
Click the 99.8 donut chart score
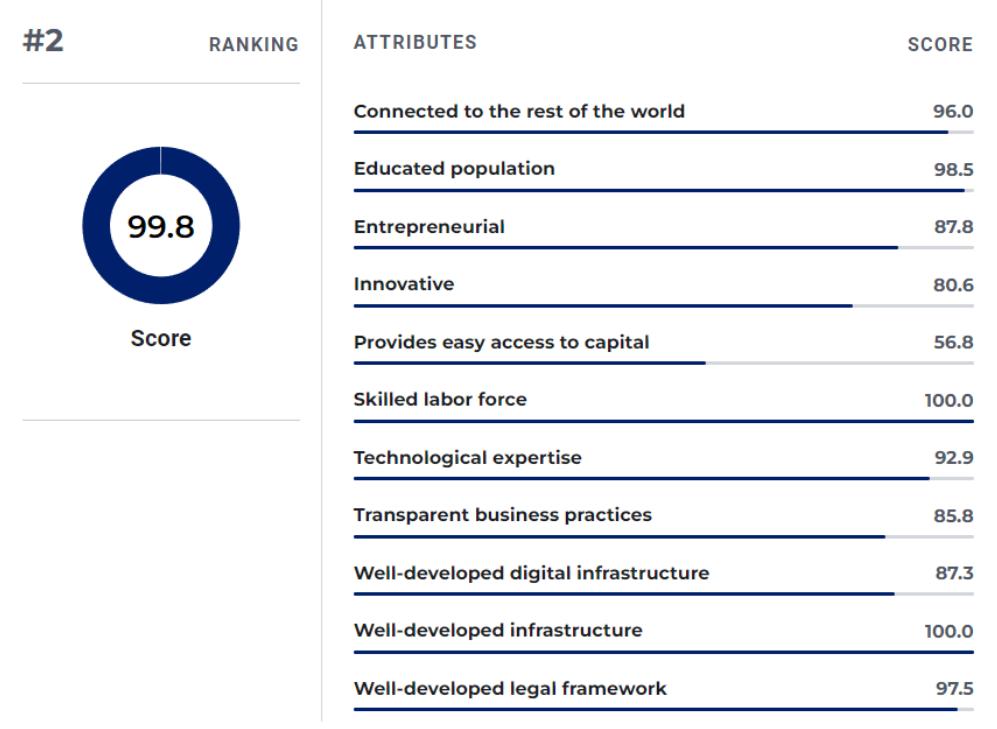click(x=161, y=227)
